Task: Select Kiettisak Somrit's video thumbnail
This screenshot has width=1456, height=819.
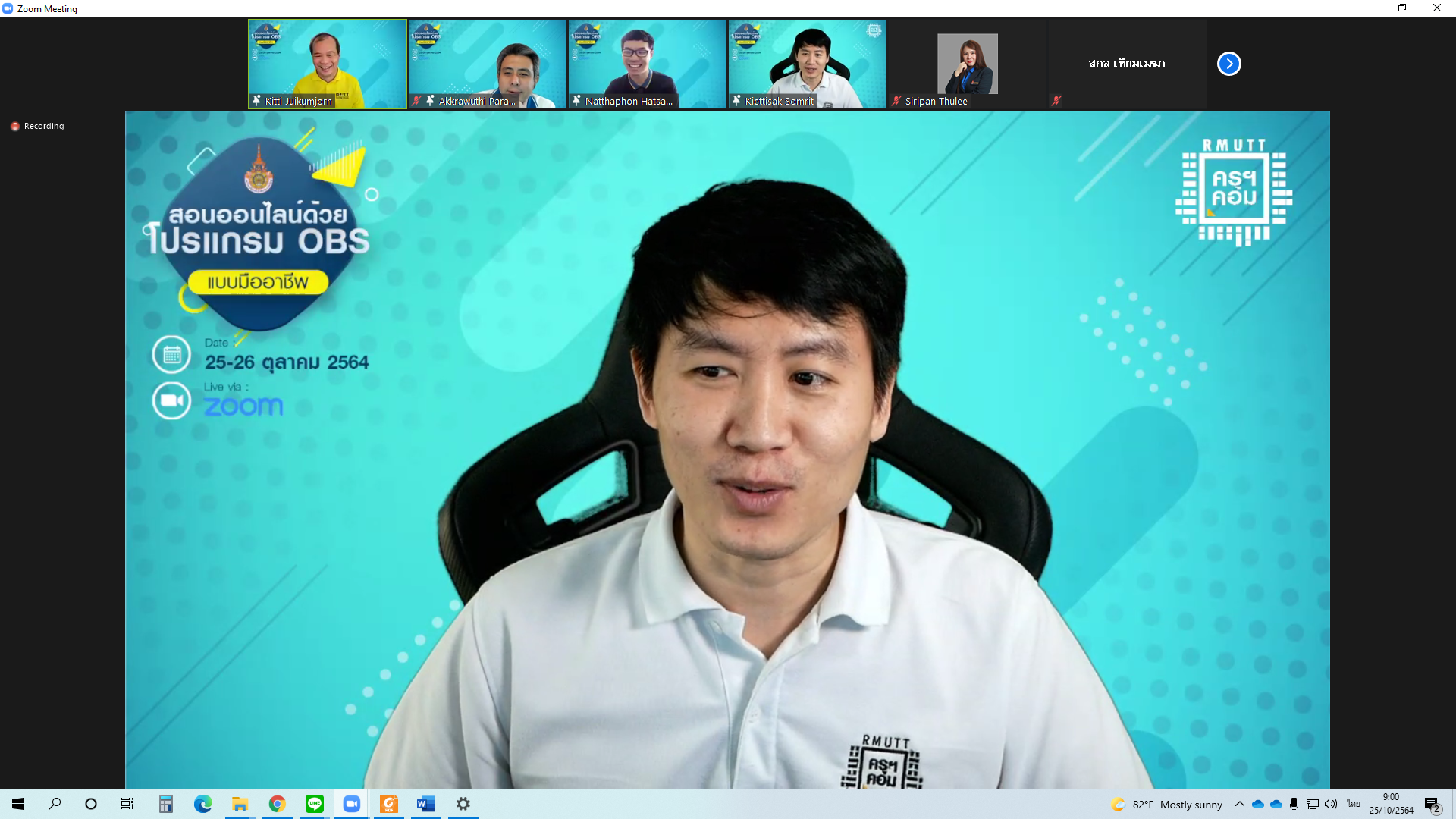Action: click(808, 64)
